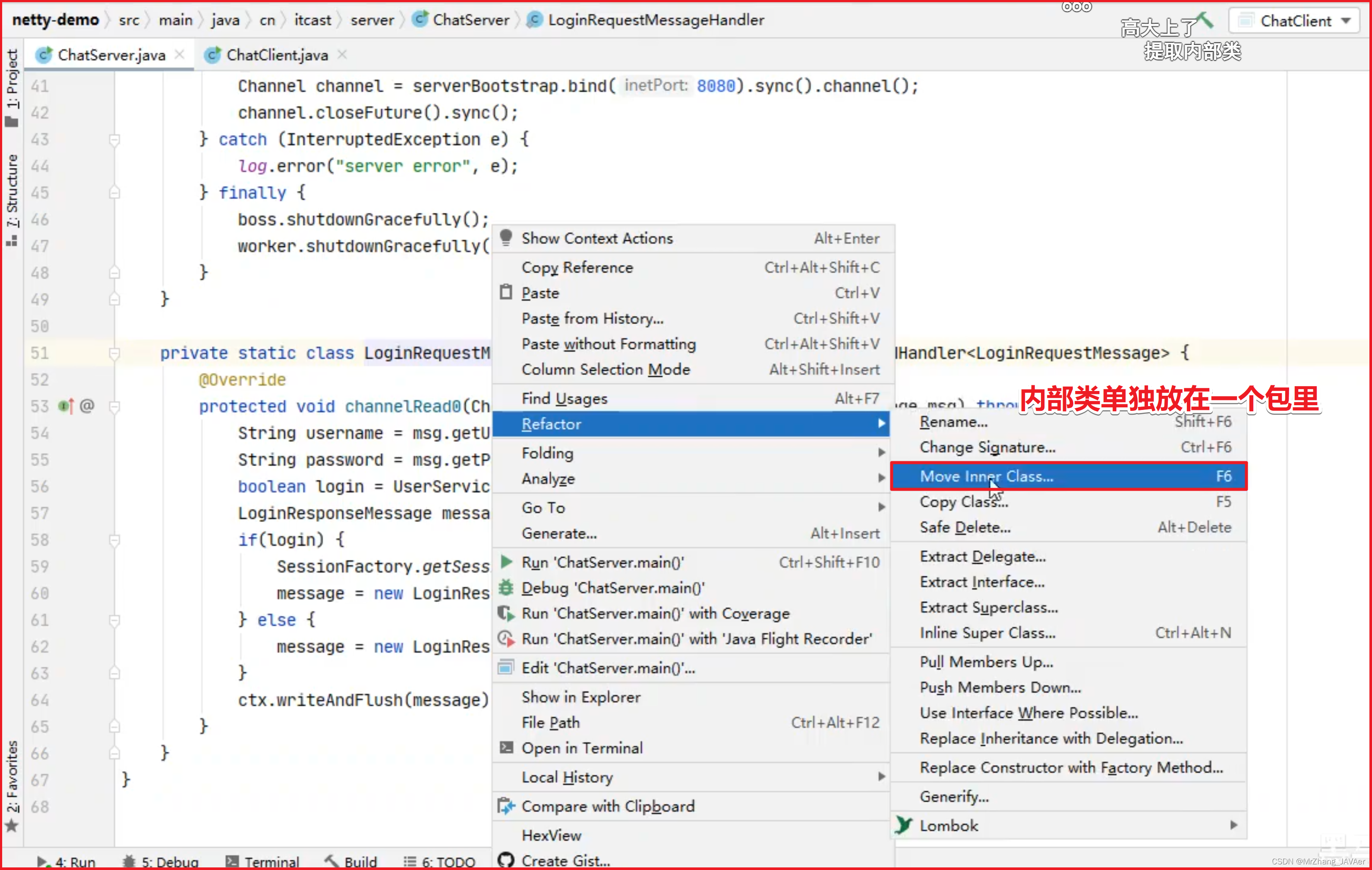The height and width of the screenshot is (870, 1372).
Task: Click the Debug 'ChatServer.main()' bug icon
Action: (506, 587)
